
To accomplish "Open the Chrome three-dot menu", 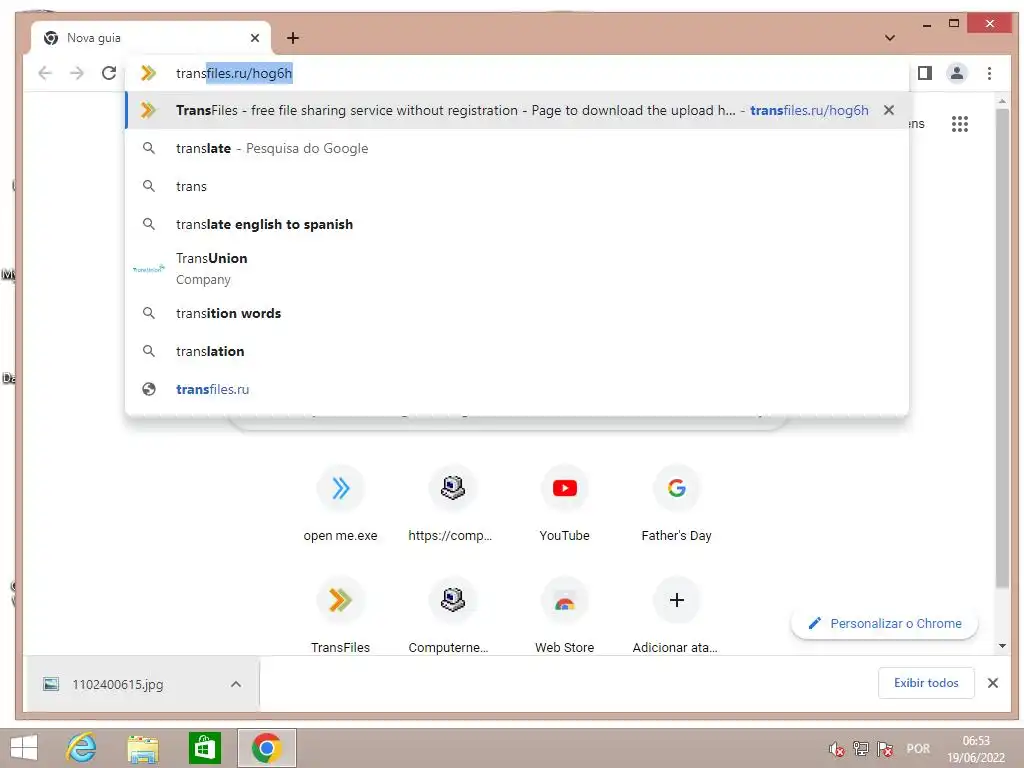I will [989, 73].
